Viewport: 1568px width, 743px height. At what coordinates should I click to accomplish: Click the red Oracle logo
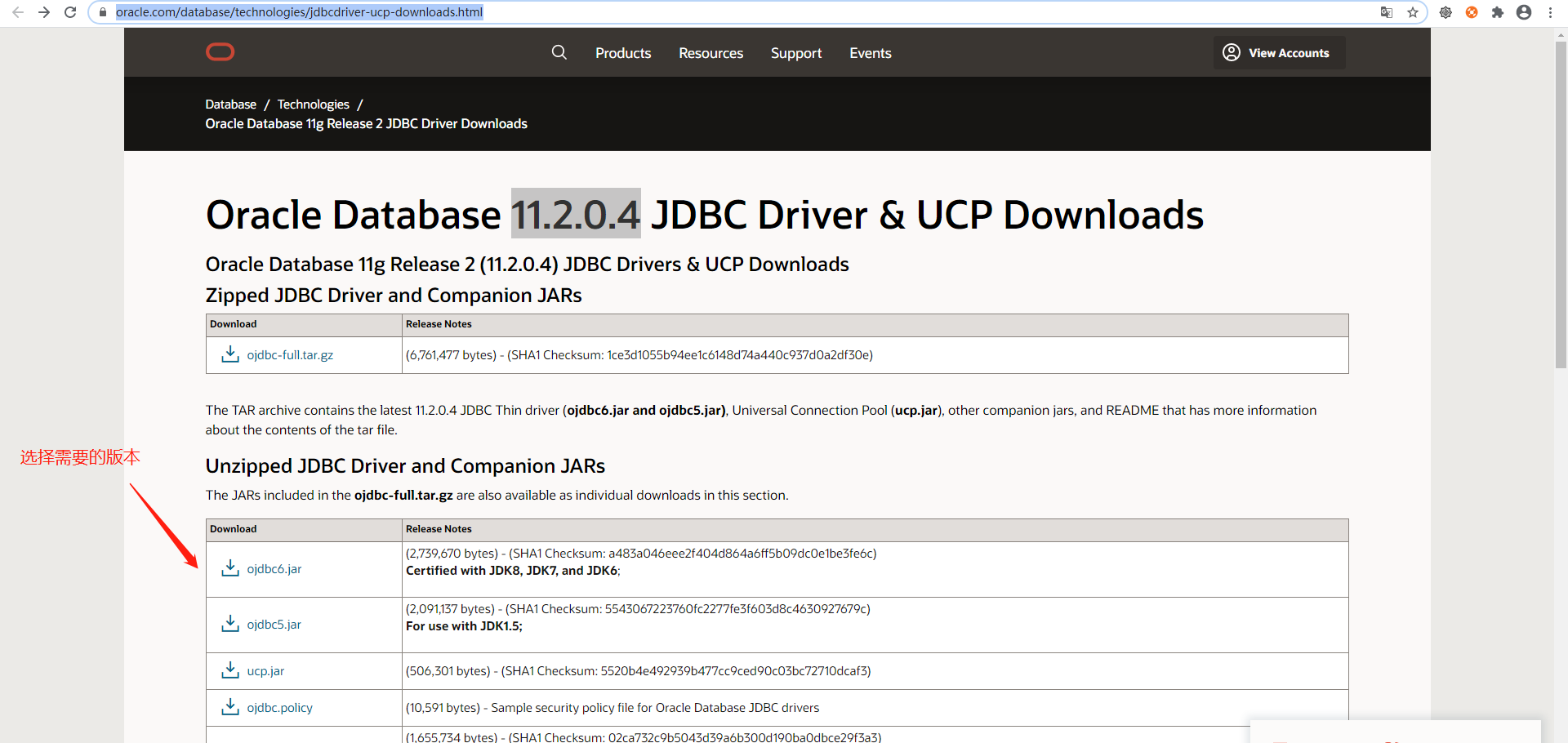(220, 52)
